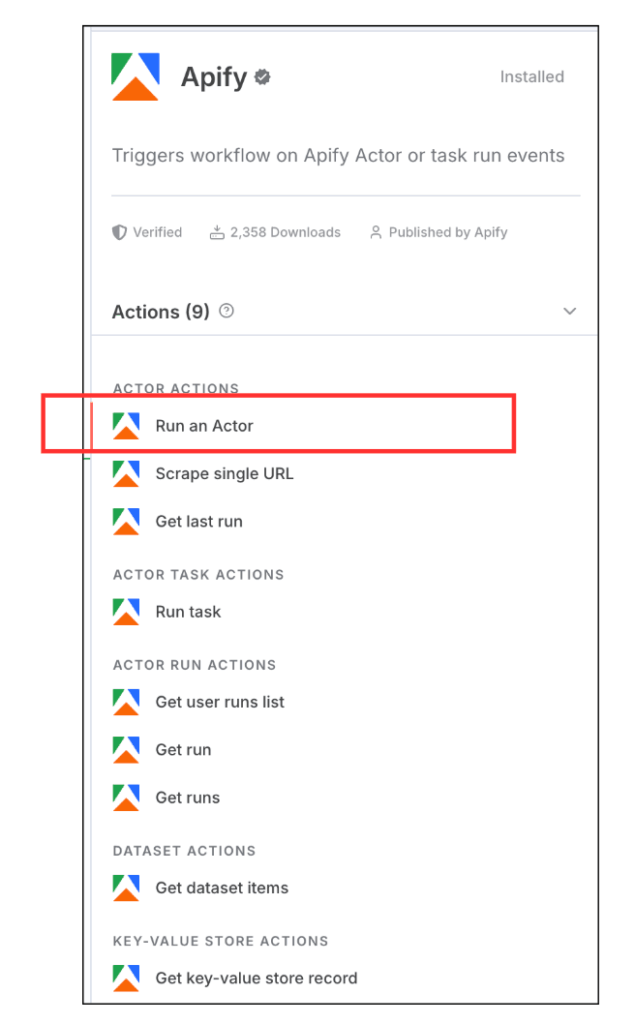
Task: Click the large Apify logo in header
Action: click(136, 77)
